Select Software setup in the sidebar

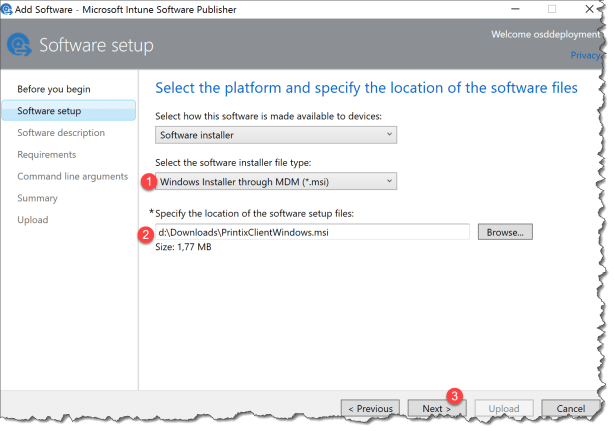[49, 111]
